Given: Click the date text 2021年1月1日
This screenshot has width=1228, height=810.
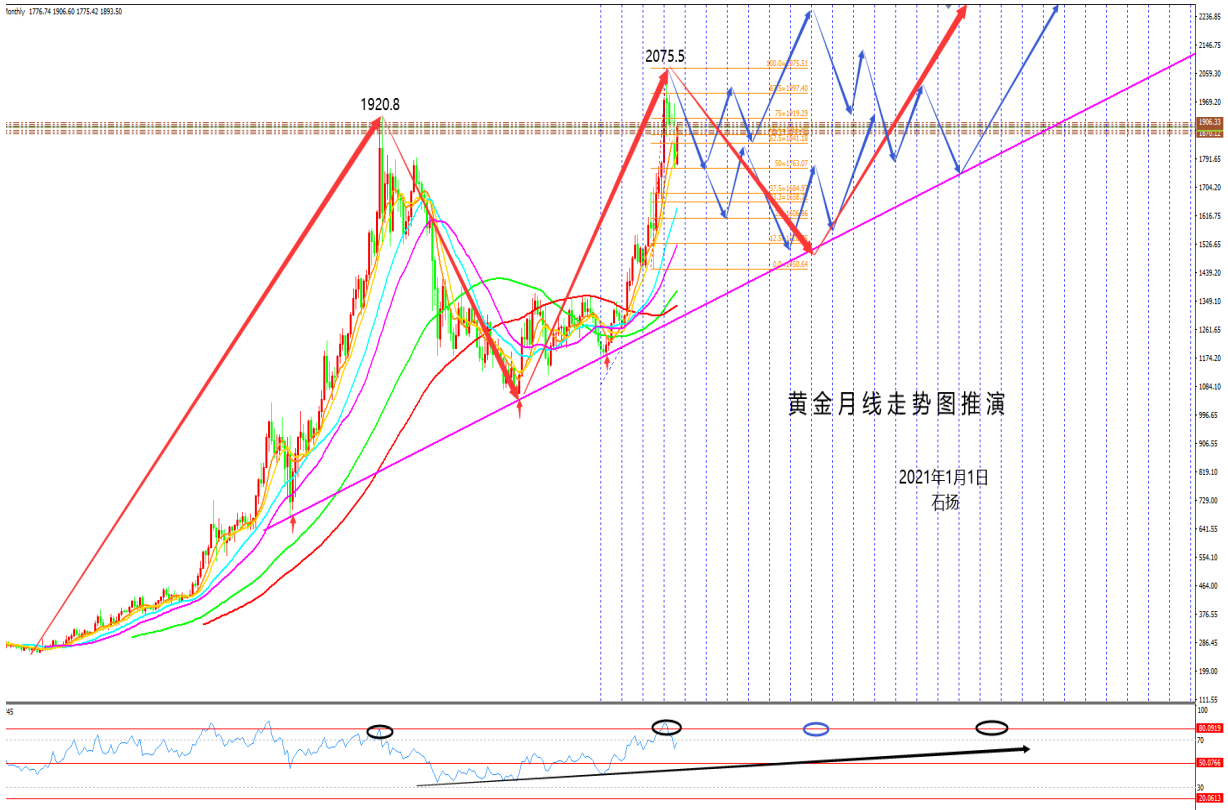Looking at the screenshot, I should (x=943, y=478).
